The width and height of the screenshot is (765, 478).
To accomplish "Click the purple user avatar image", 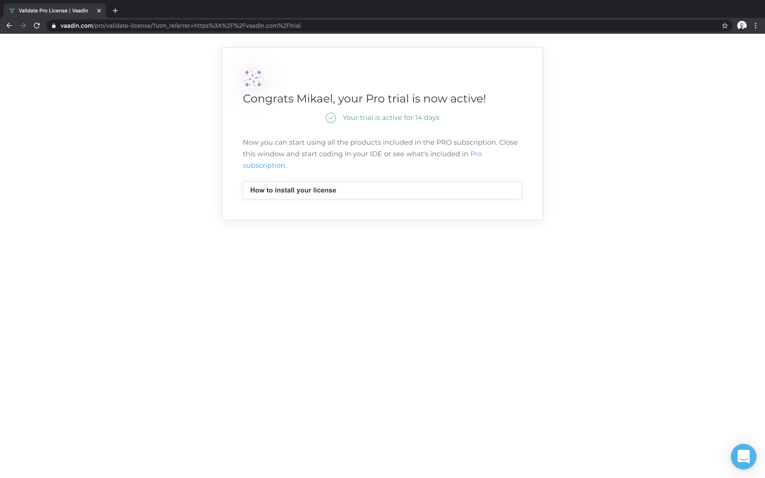I will 253,78.
